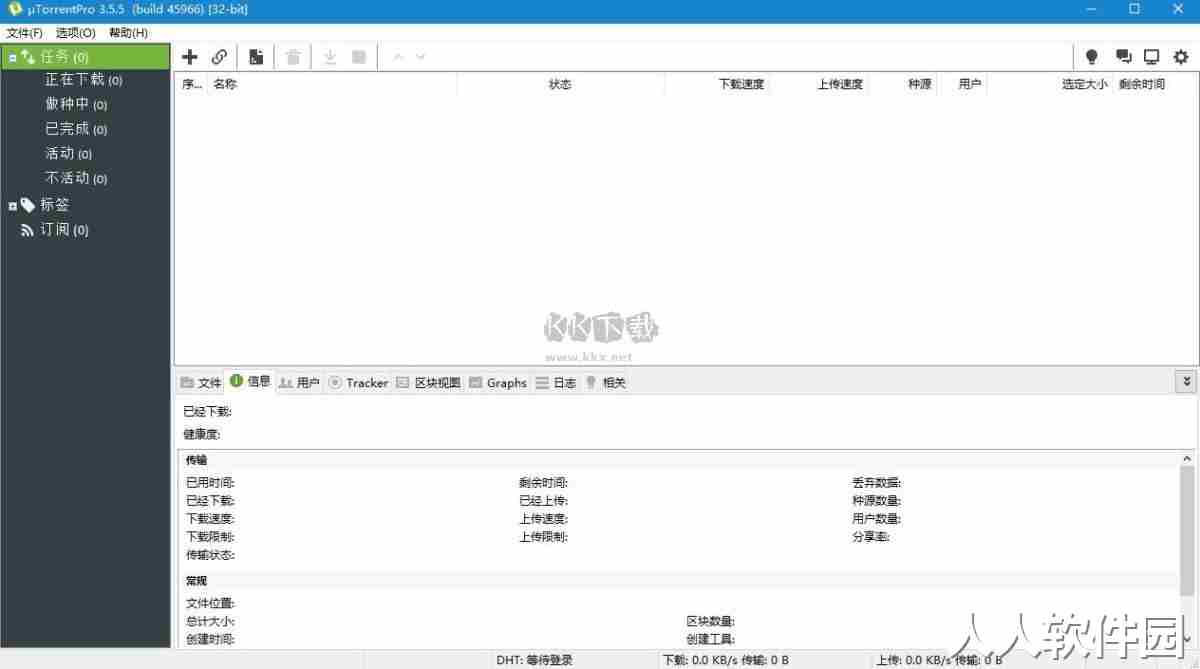Stop the torrent with the square icon
This screenshot has height=669, width=1200.
(x=358, y=57)
